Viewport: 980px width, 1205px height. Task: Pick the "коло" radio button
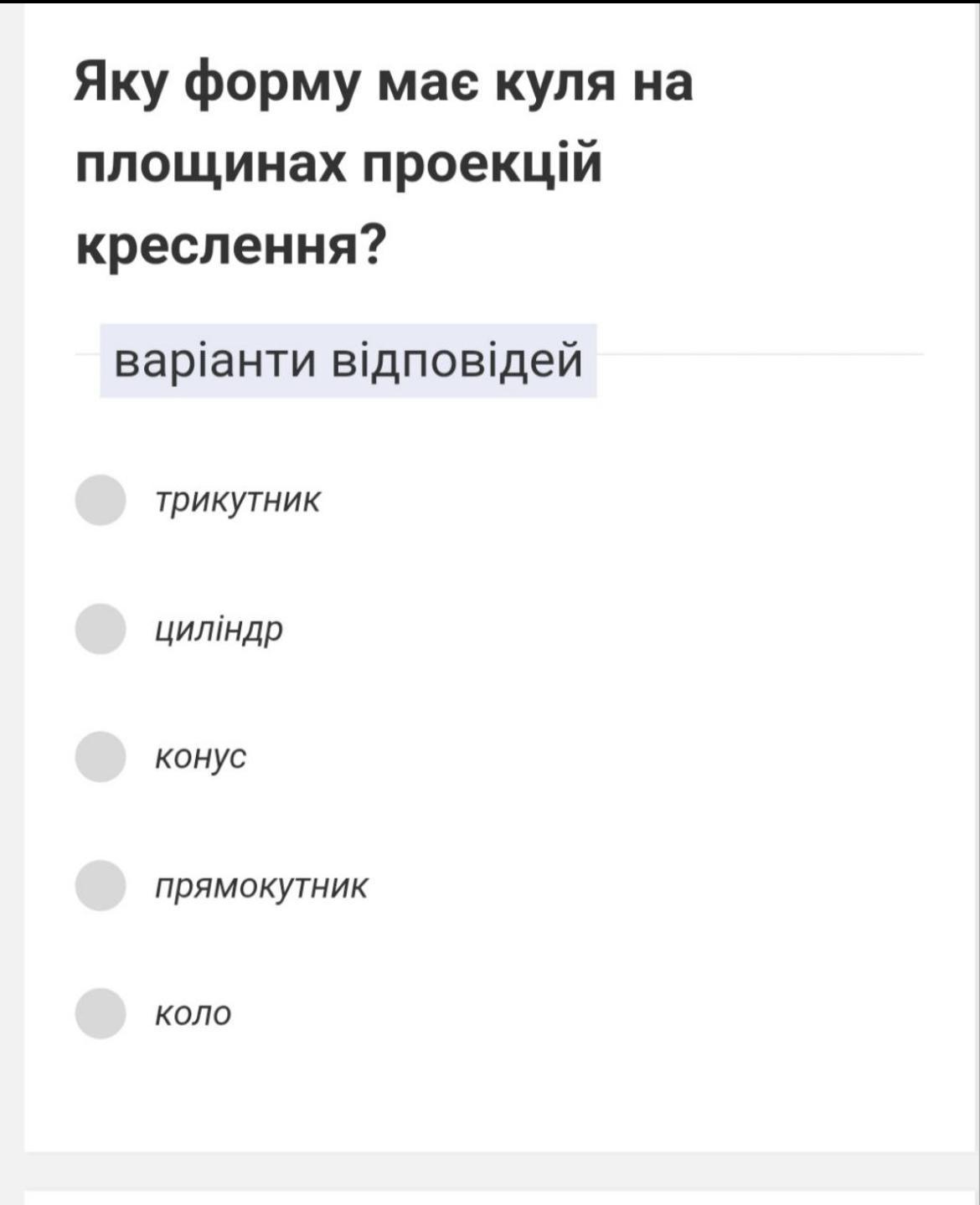[x=101, y=1013]
